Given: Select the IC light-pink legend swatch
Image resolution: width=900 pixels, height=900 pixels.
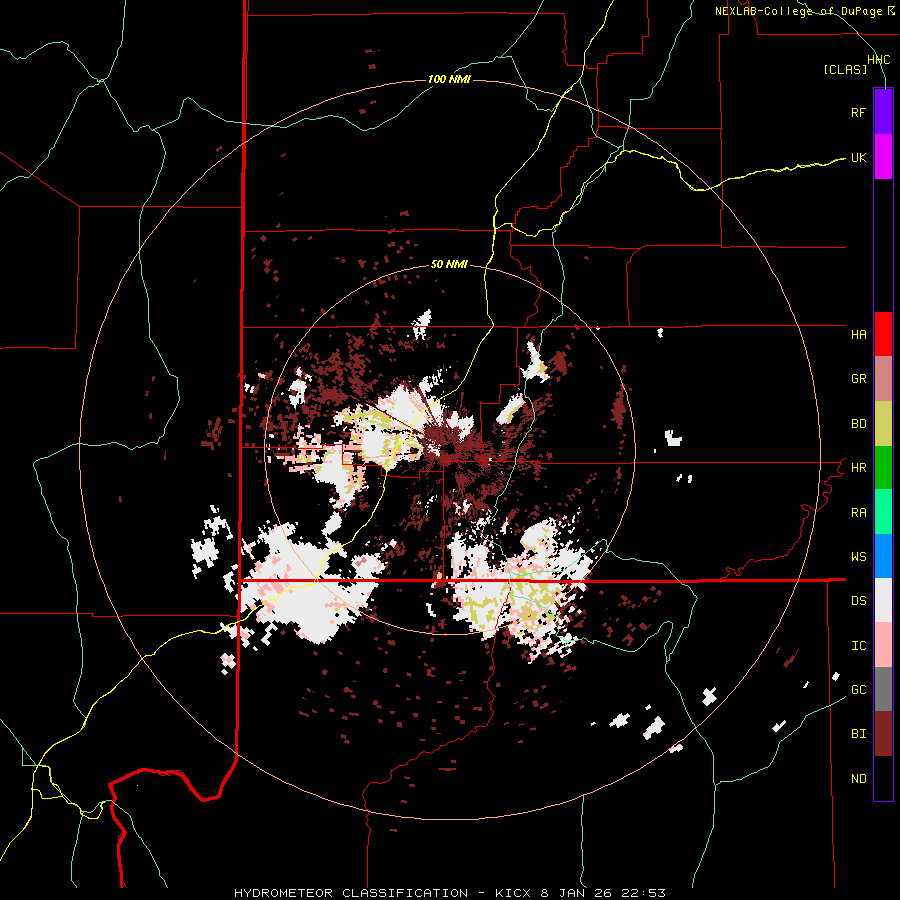Looking at the screenshot, I should (883, 645).
